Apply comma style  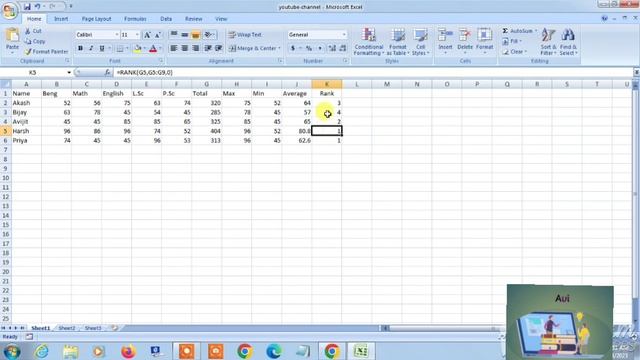tap(320, 48)
